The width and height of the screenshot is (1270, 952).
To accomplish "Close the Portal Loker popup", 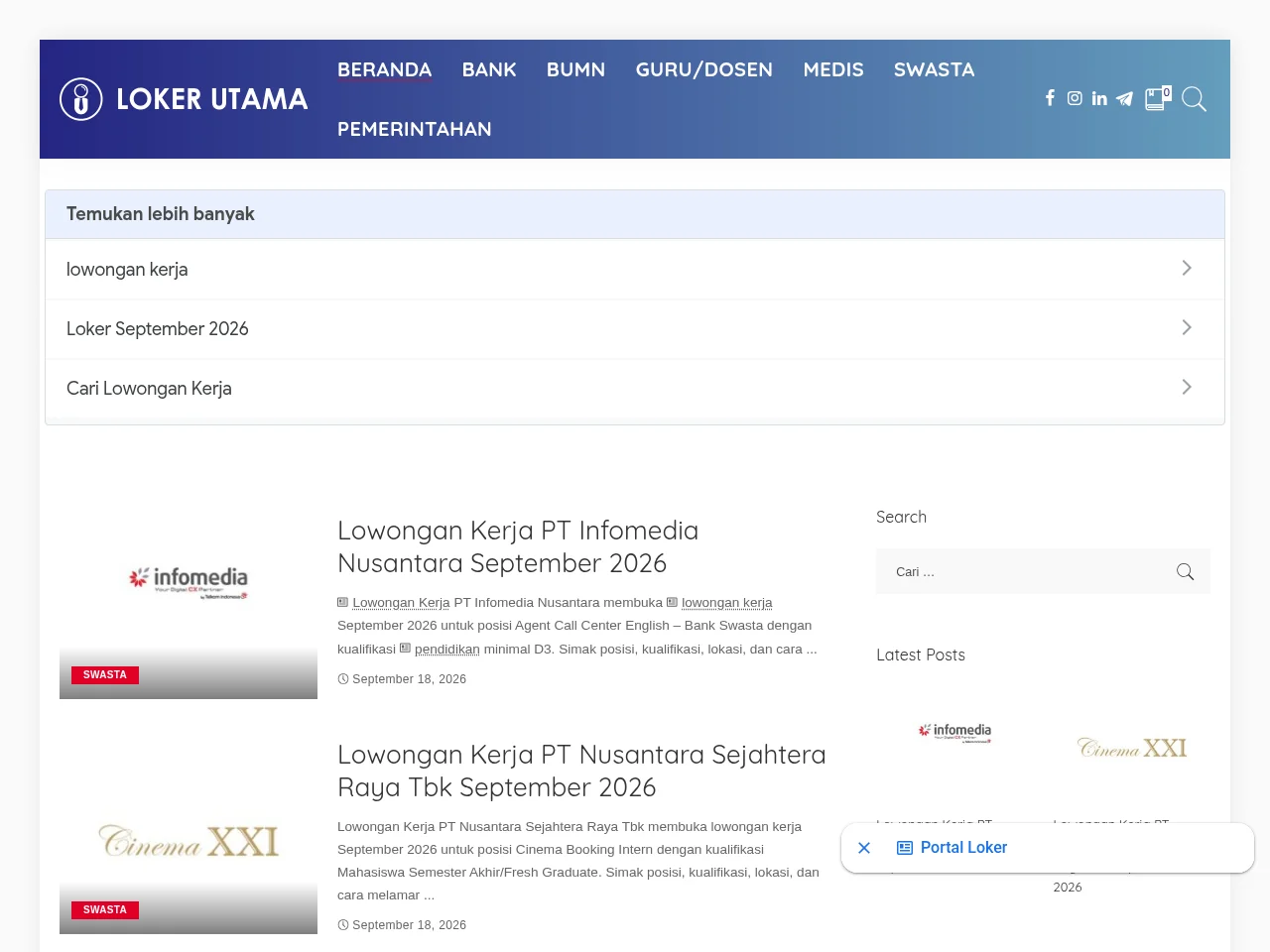I will (x=864, y=848).
